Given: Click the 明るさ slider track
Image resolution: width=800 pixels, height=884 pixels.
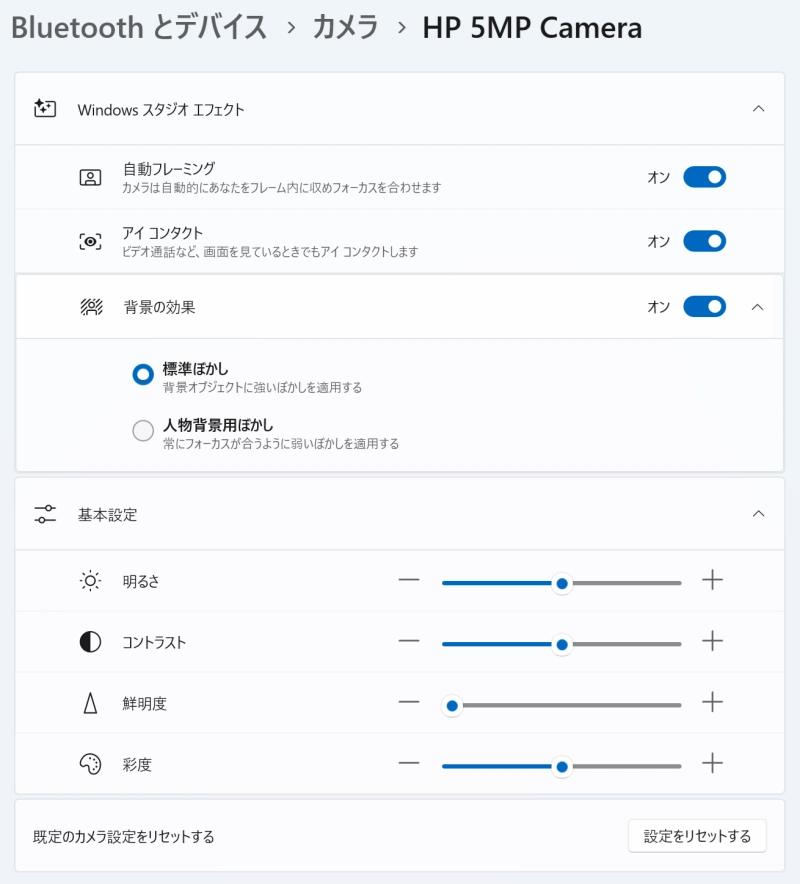Looking at the screenshot, I should pyautogui.click(x=562, y=584).
